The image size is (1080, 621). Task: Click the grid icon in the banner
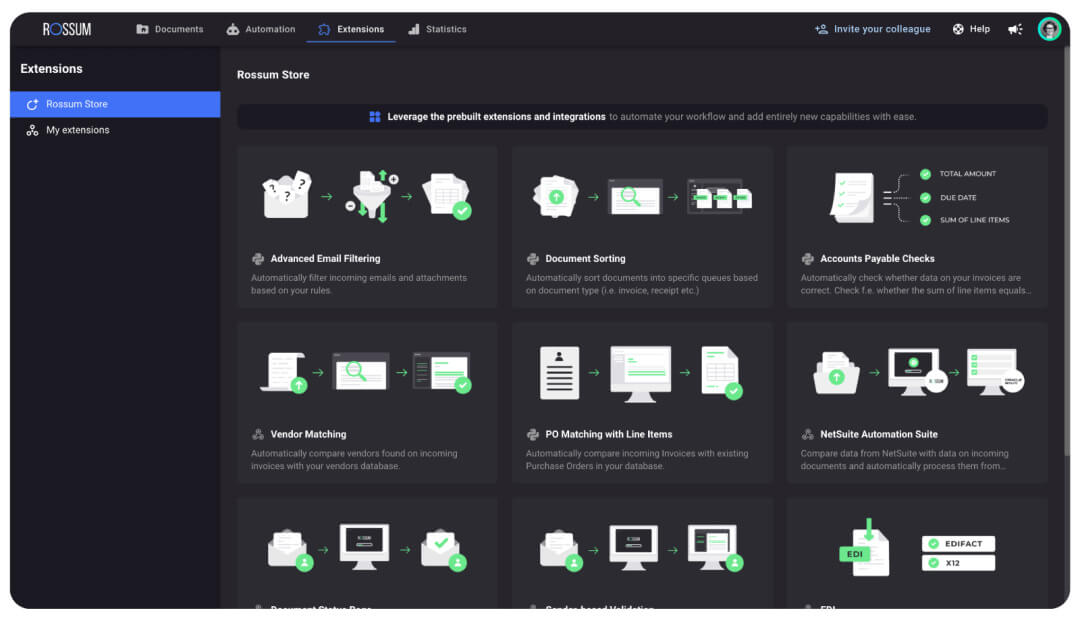(375, 116)
